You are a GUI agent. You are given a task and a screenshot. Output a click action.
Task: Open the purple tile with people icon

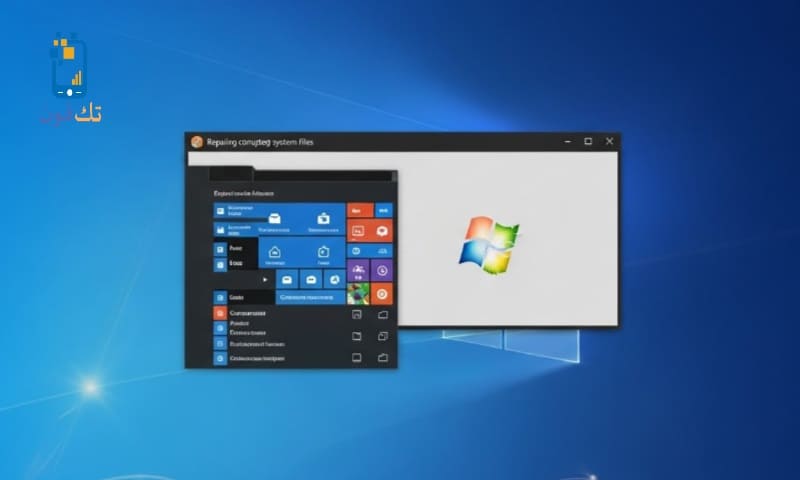point(357,271)
